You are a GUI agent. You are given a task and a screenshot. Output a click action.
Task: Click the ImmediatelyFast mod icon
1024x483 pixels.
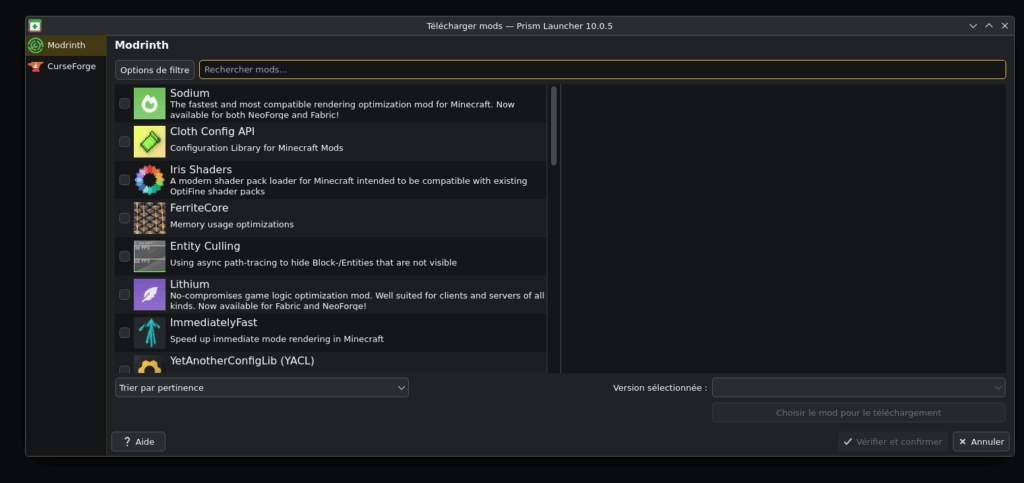pyautogui.click(x=149, y=332)
